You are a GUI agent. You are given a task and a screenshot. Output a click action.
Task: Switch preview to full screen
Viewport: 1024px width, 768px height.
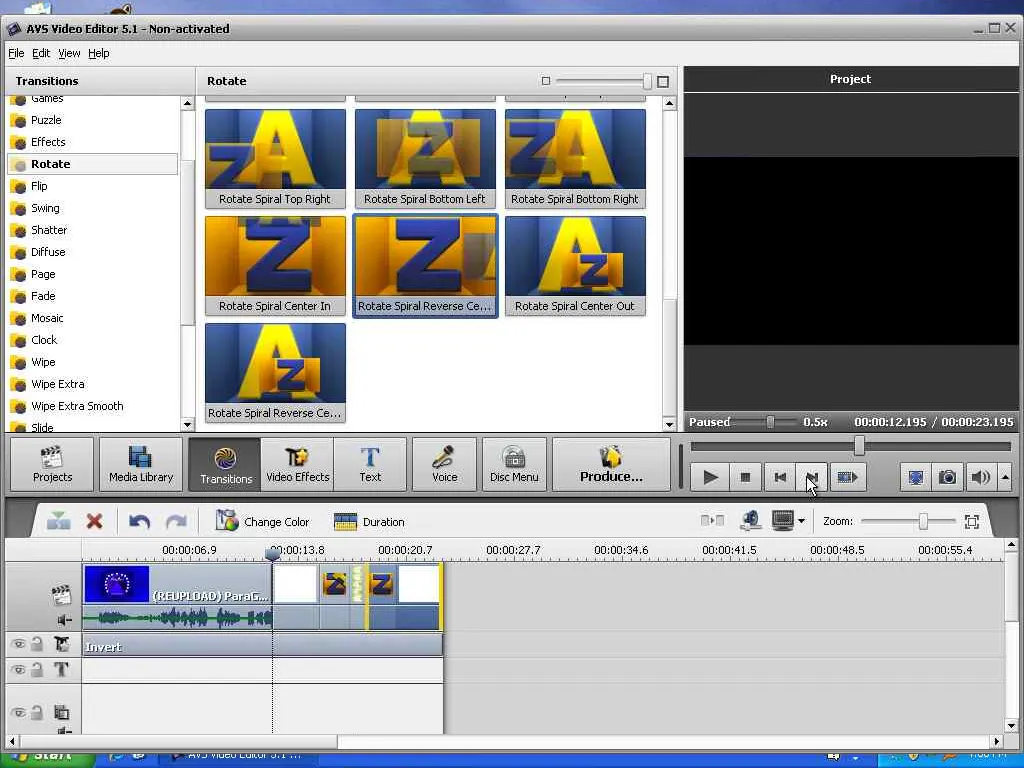pyautogui.click(x=916, y=477)
